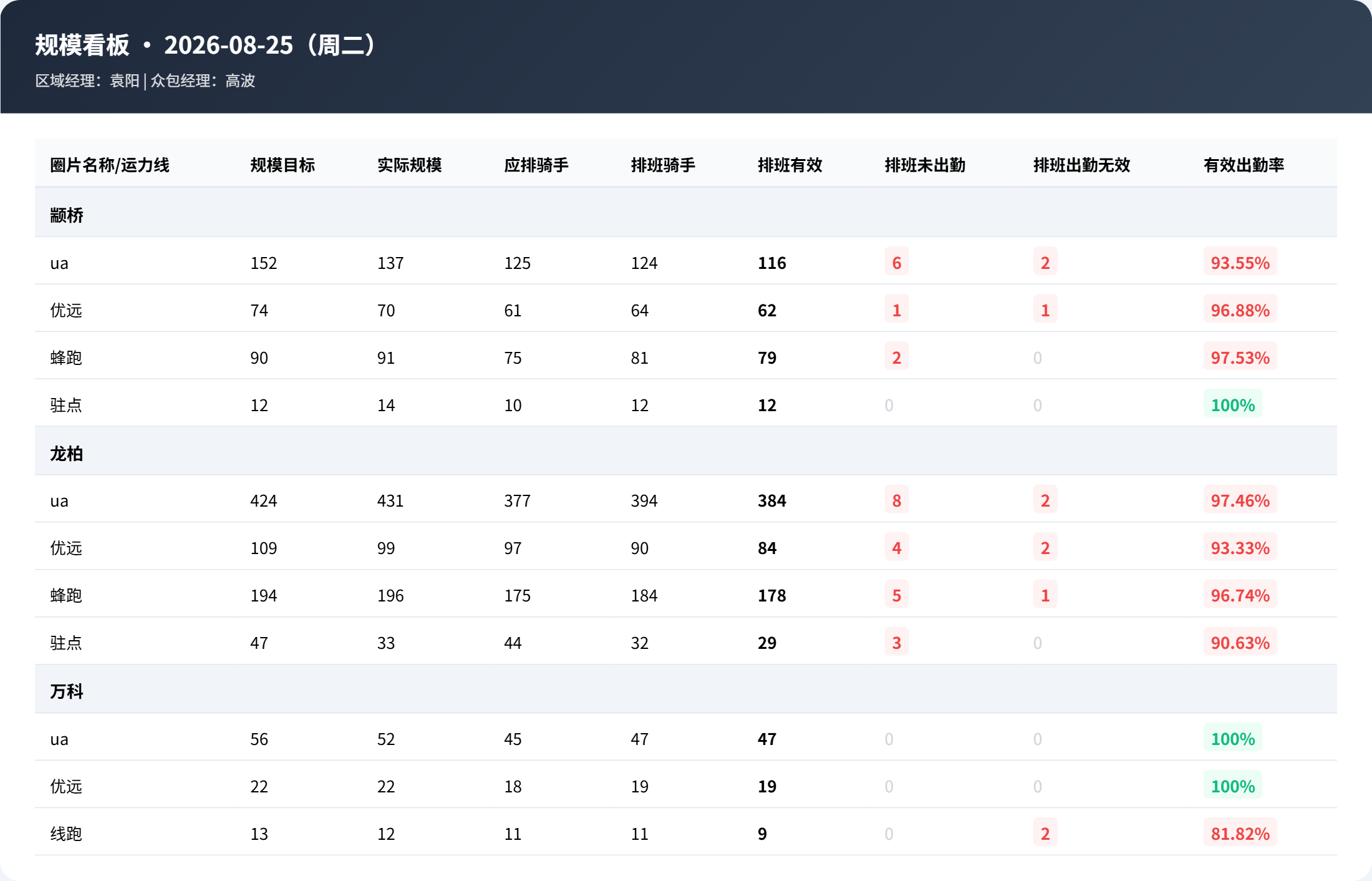Click 排班骑手 value 394

(x=644, y=500)
